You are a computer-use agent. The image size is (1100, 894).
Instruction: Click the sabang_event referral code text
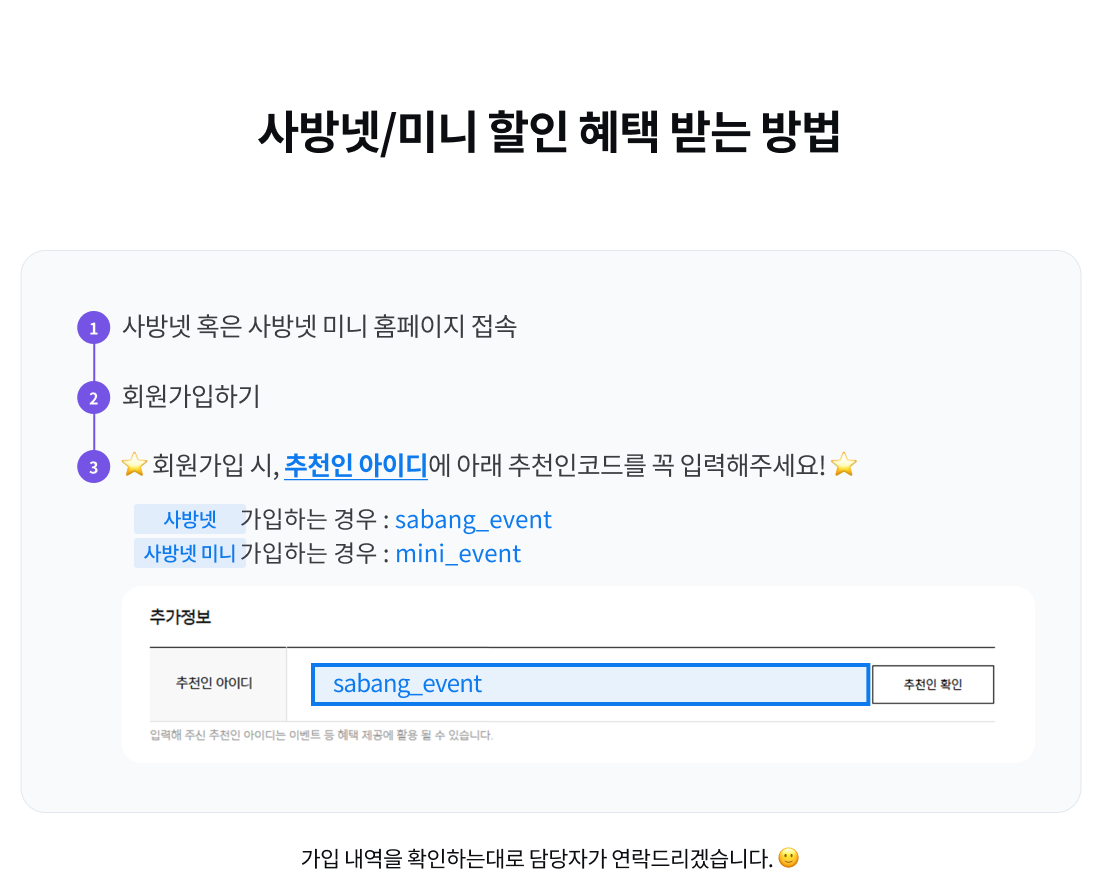pyautogui.click(x=473, y=520)
